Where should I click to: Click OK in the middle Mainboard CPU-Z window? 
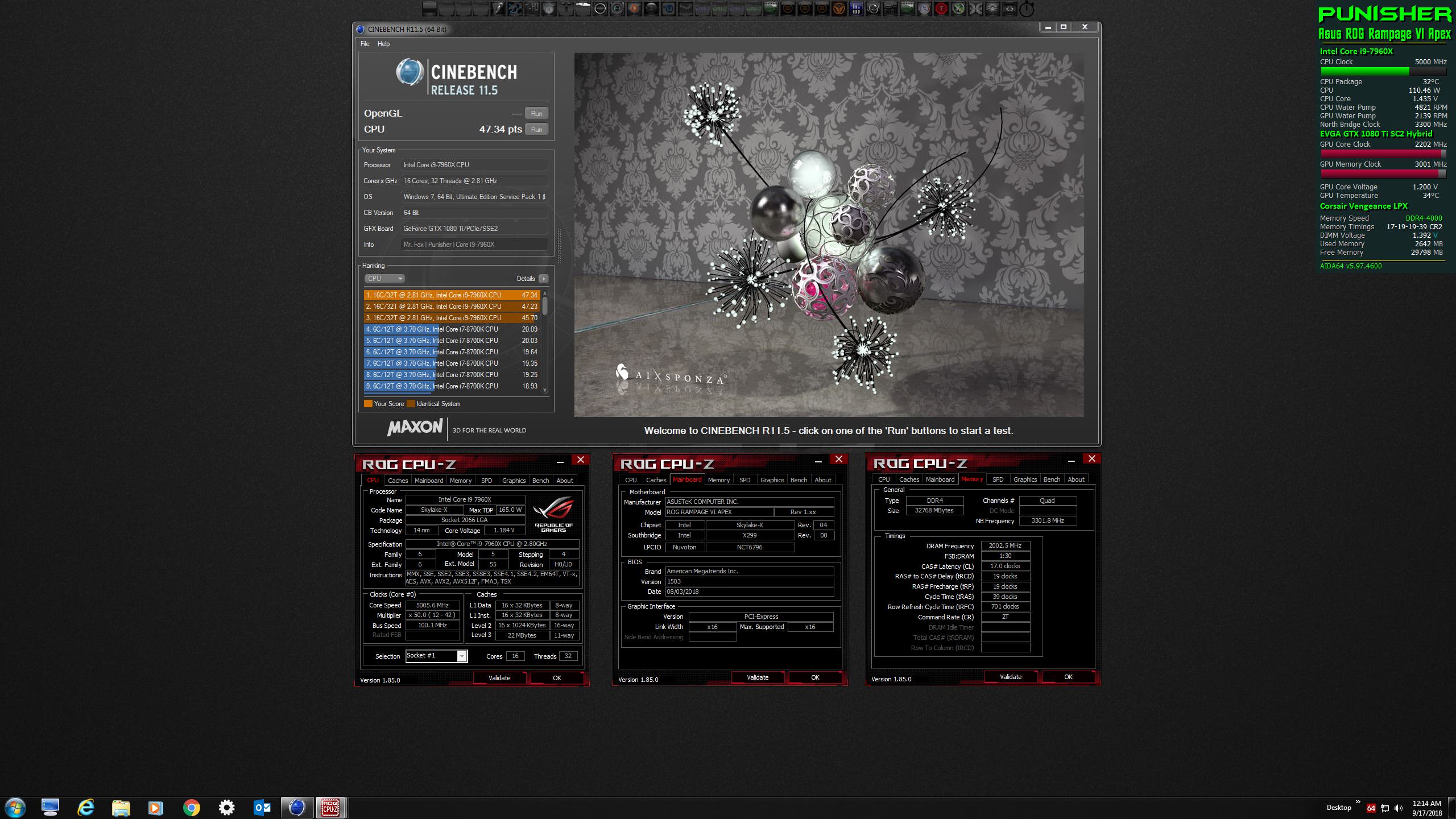click(x=815, y=677)
